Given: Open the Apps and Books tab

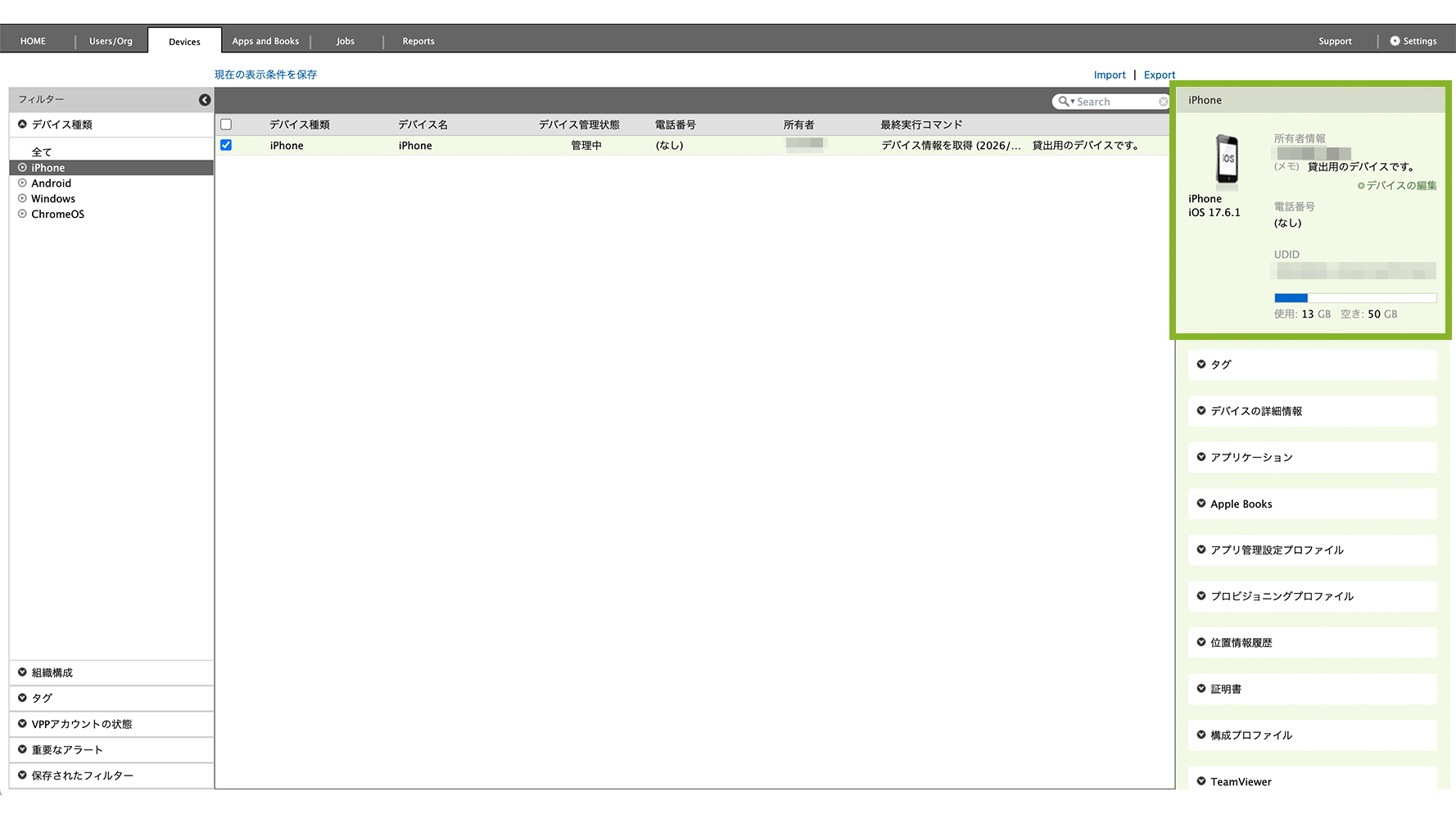Looking at the screenshot, I should click(265, 41).
